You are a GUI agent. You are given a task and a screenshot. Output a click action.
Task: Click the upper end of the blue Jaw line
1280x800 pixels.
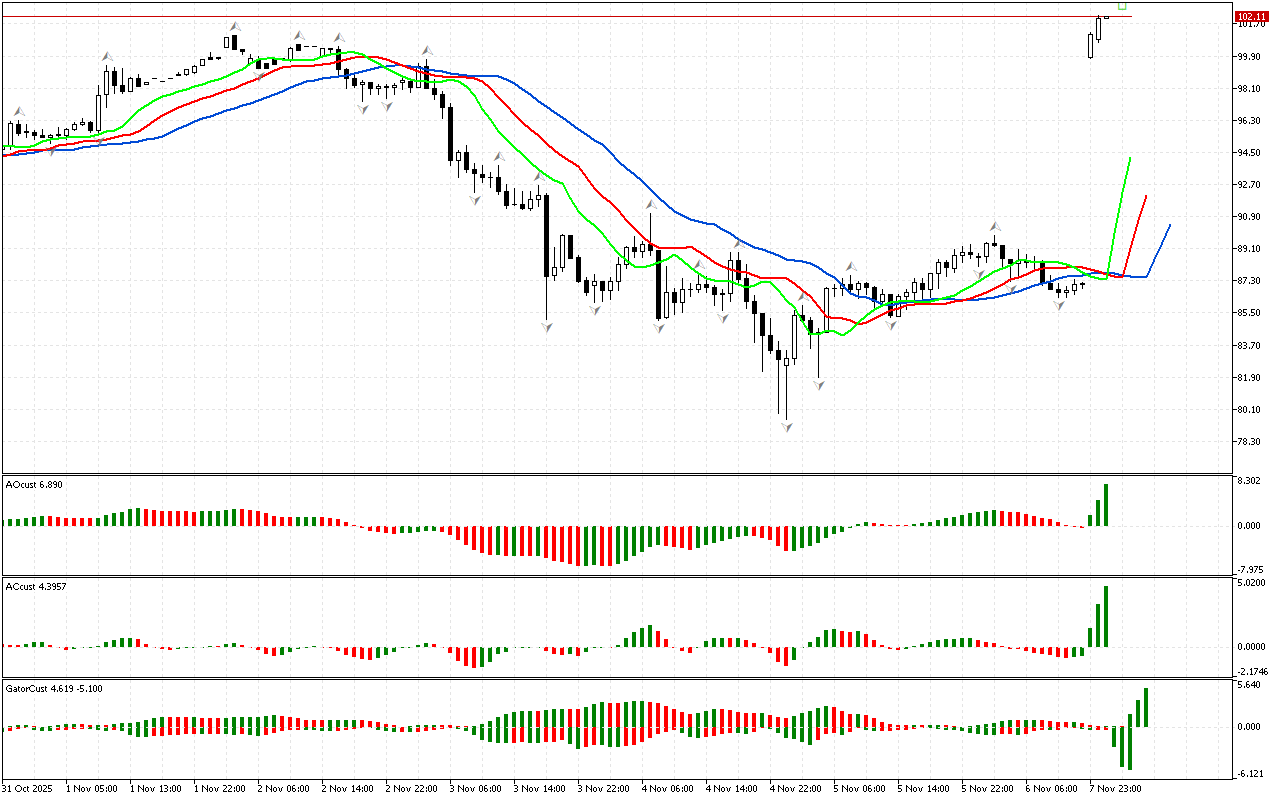(x=1169, y=226)
